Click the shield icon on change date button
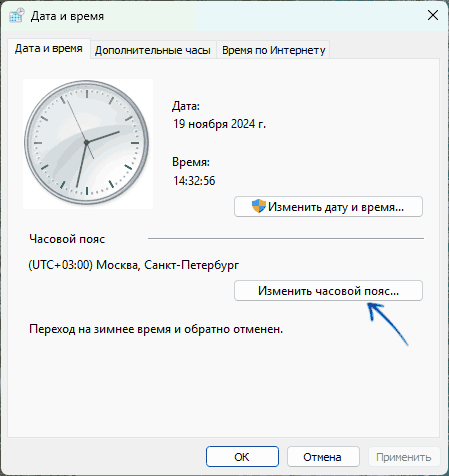This screenshot has width=449, height=476. pyautogui.click(x=259, y=206)
